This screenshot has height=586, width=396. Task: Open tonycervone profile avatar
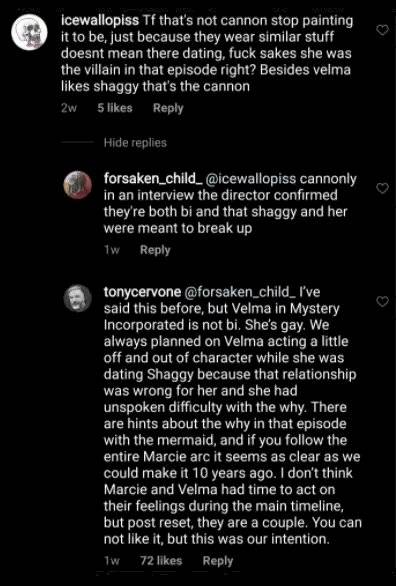point(77,298)
